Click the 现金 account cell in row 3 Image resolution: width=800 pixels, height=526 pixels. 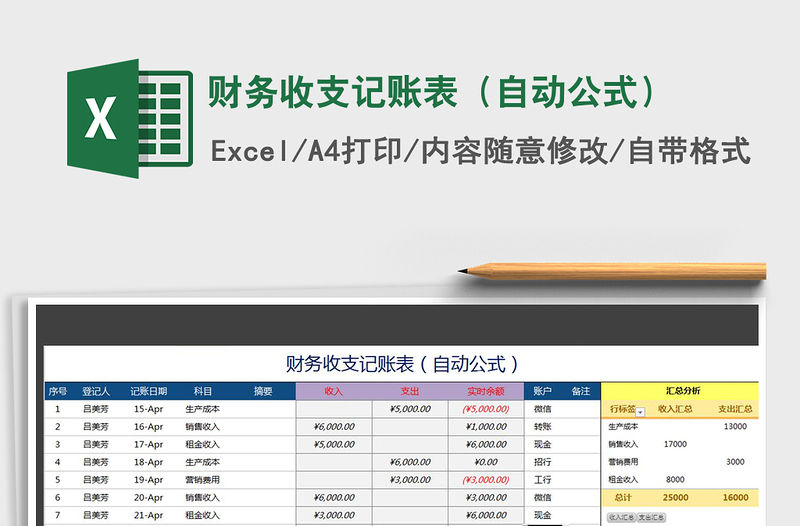click(542, 444)
